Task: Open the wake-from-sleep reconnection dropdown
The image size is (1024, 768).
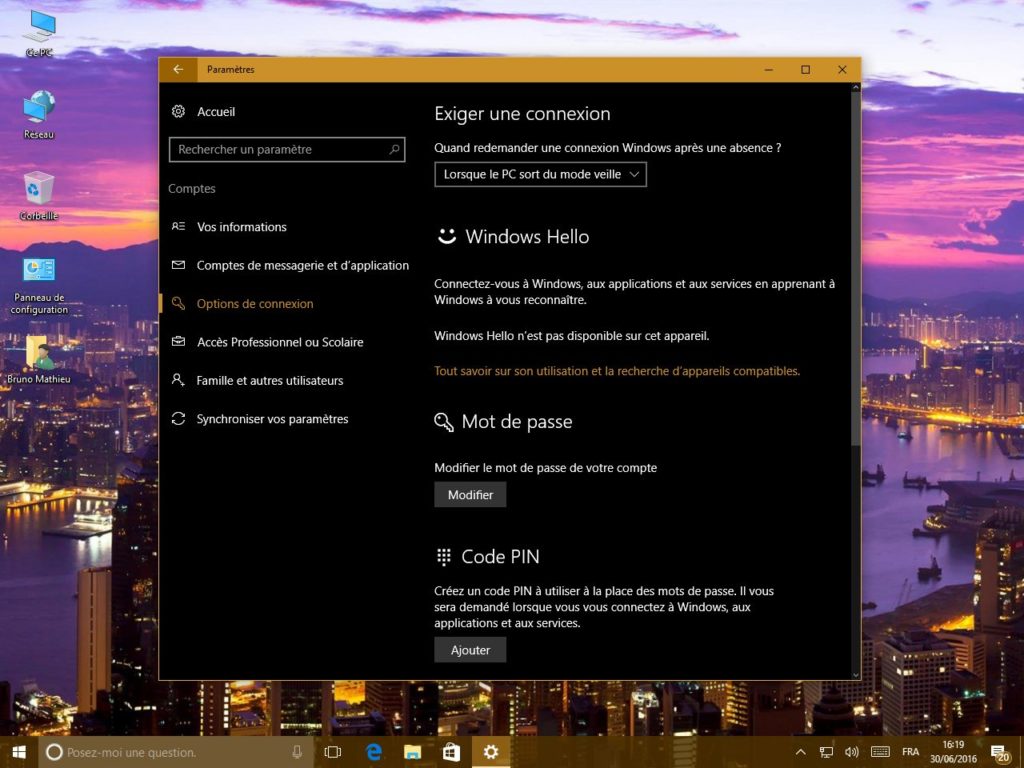Action: pos(540,173)
